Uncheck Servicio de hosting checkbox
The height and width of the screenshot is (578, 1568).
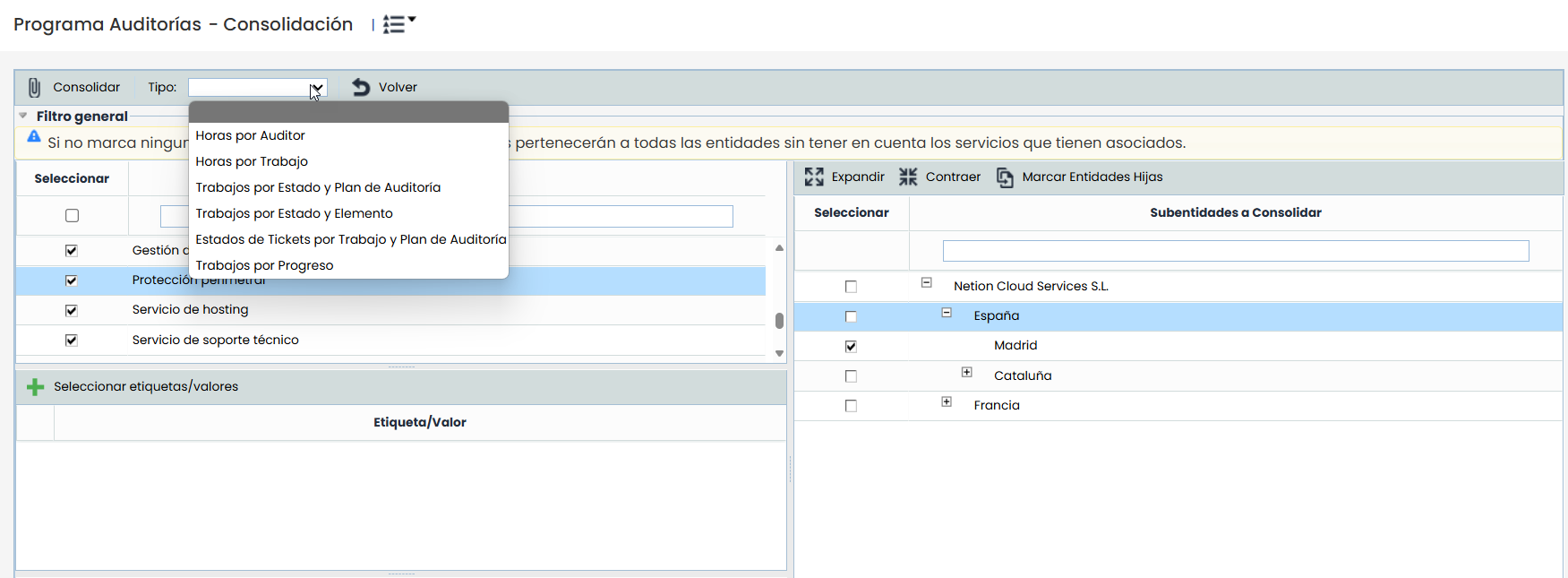72,310
